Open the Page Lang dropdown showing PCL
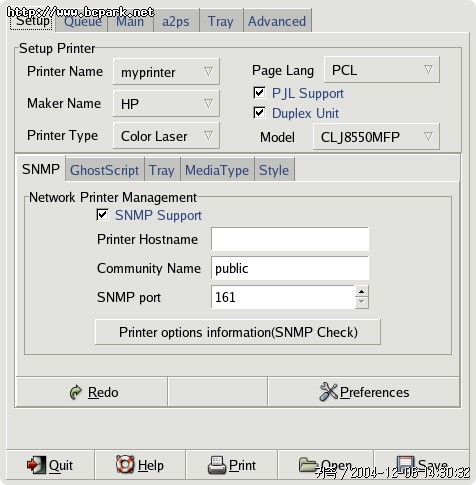Viewport: 476px width, 485px height. click(x=382, y=70)
